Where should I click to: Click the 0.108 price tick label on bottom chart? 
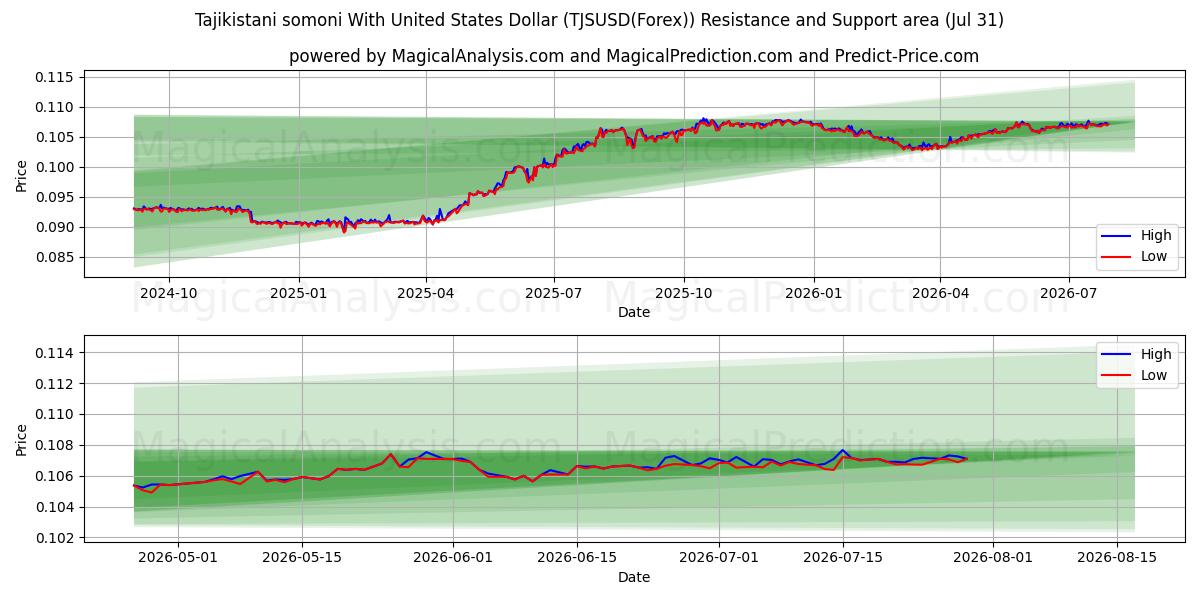57,445
